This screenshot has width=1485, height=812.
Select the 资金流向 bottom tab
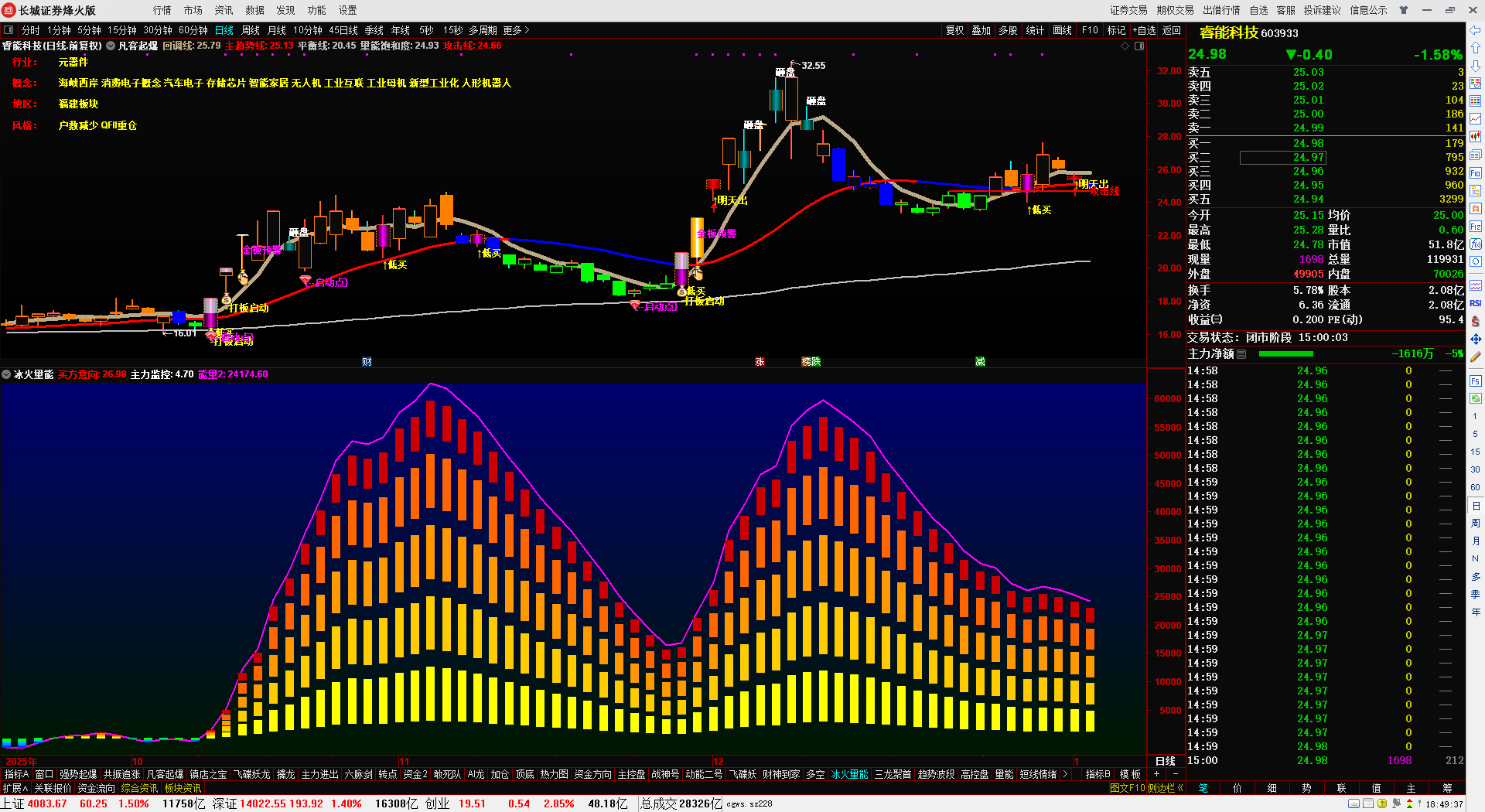pyautogui.click(x=97, y=788)
